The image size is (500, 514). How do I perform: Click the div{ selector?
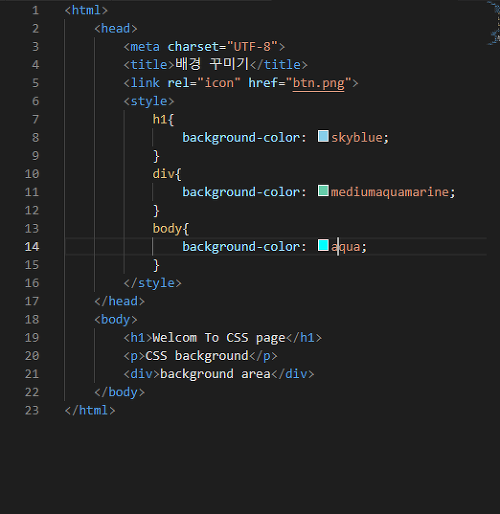pyautogui.click(x=167, y=174)
